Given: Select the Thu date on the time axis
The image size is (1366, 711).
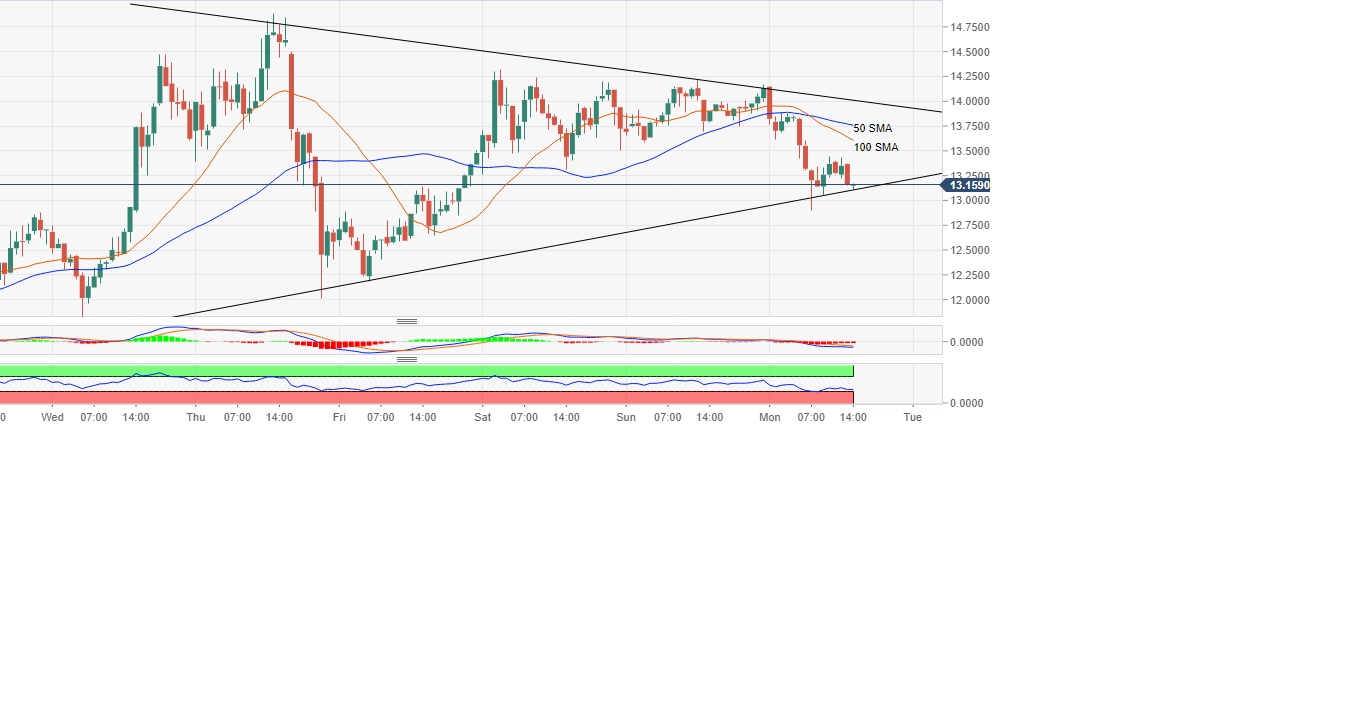Looking at the screenshot, I should [196, 417].
